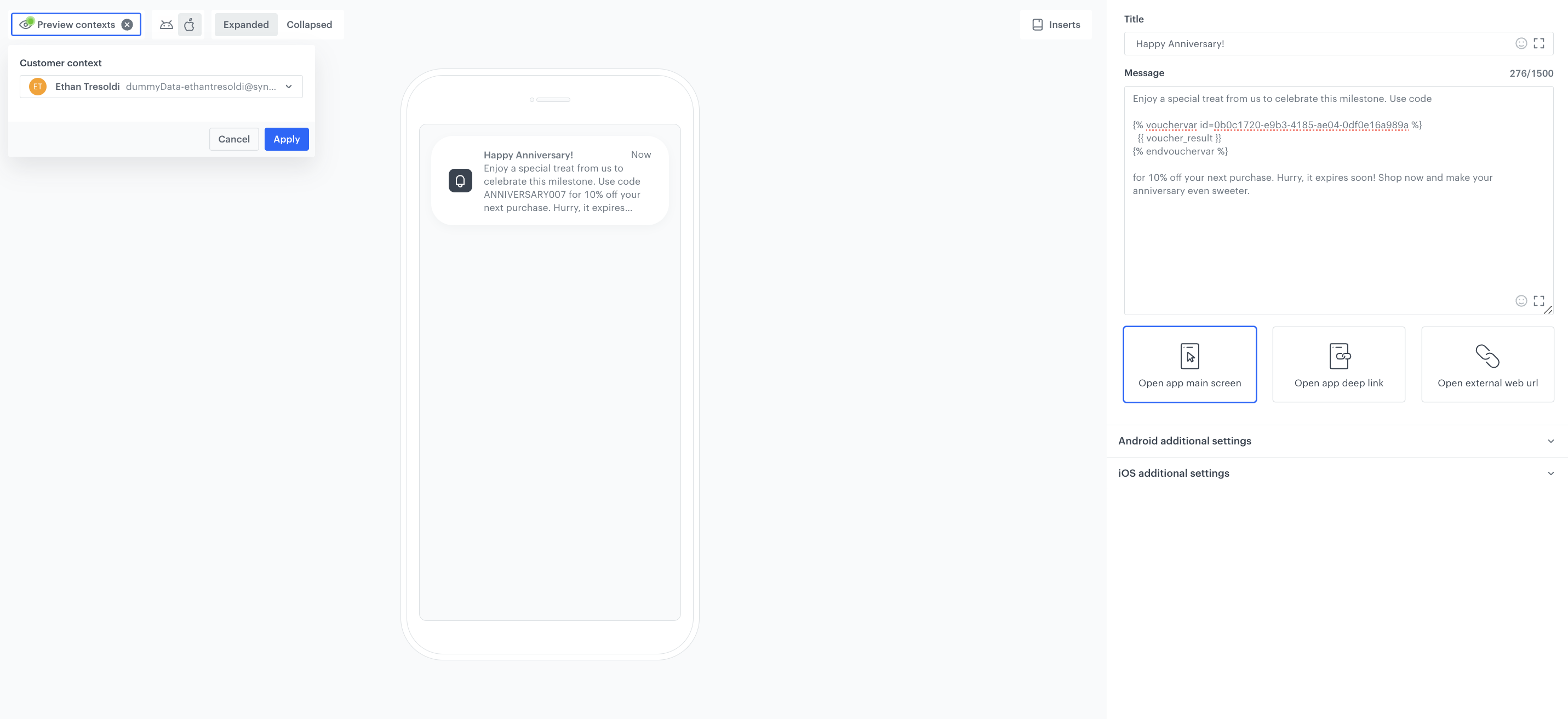1568x719 pixels.
Task: Select the Open app deep link action
Action: (x=1338, y=364)
